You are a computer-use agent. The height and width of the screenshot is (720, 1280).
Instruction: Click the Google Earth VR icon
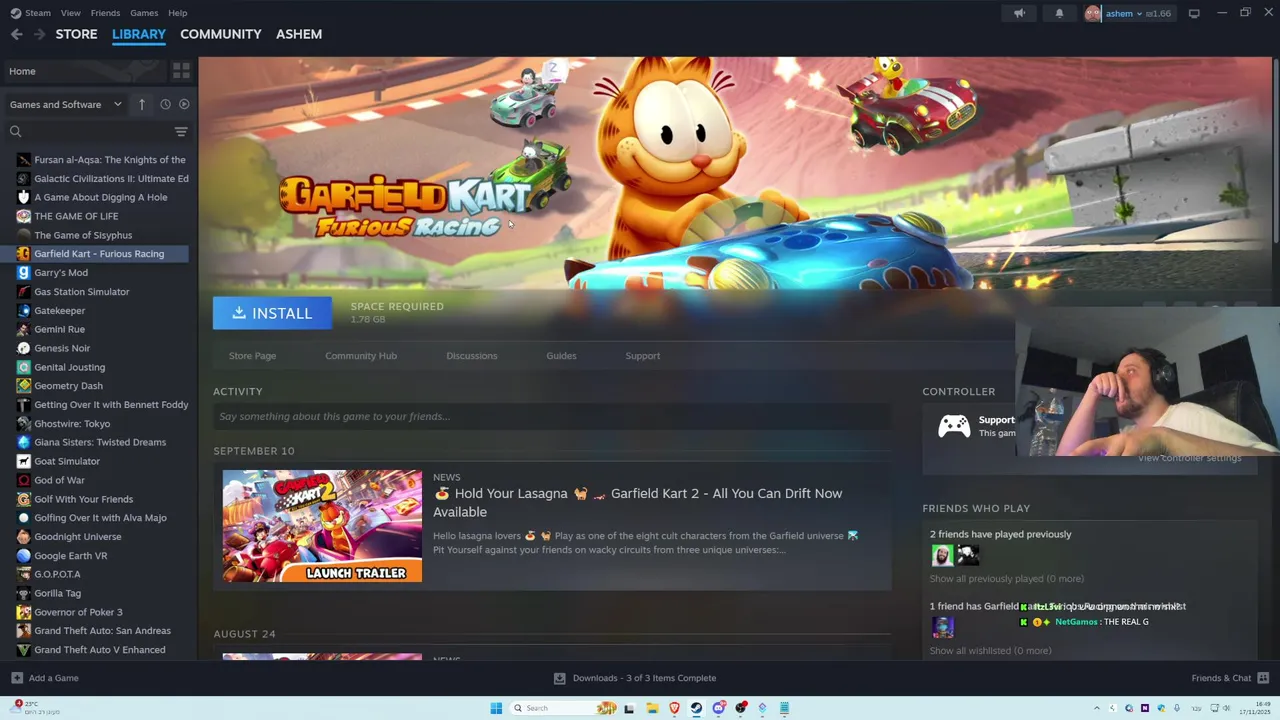tap(23, 555)
